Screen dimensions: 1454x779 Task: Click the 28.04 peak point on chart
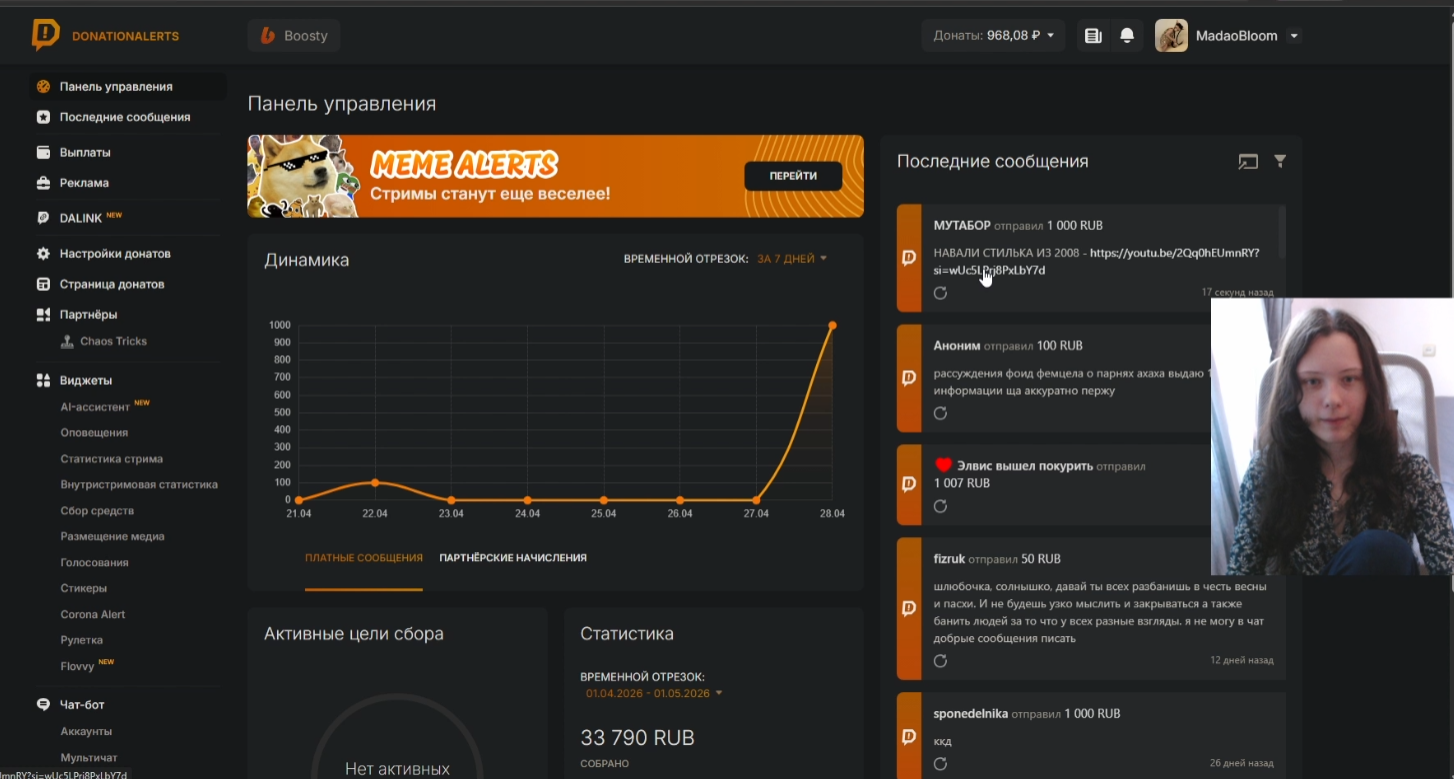click(832, 325)
